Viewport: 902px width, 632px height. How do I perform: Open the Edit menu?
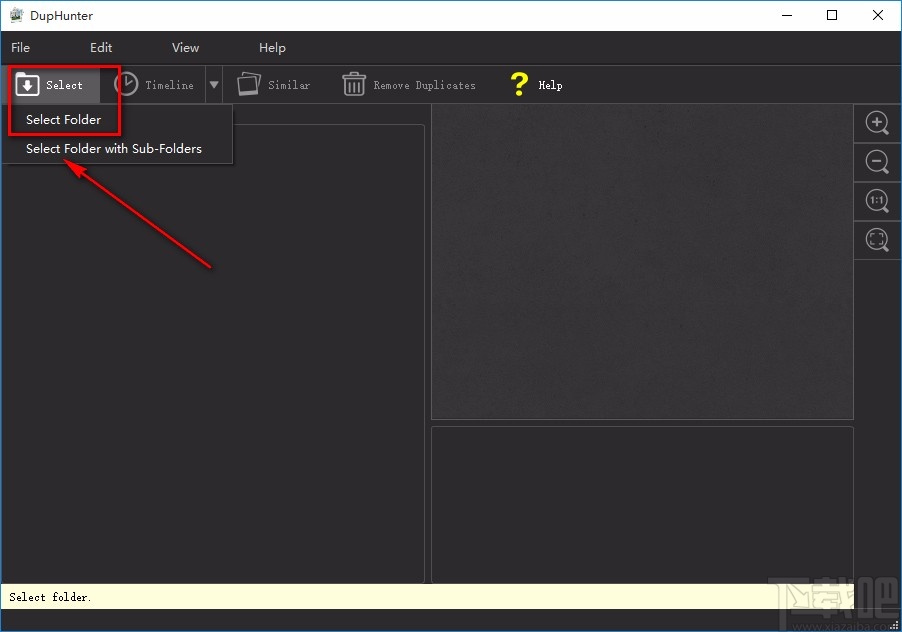point(101,48)
